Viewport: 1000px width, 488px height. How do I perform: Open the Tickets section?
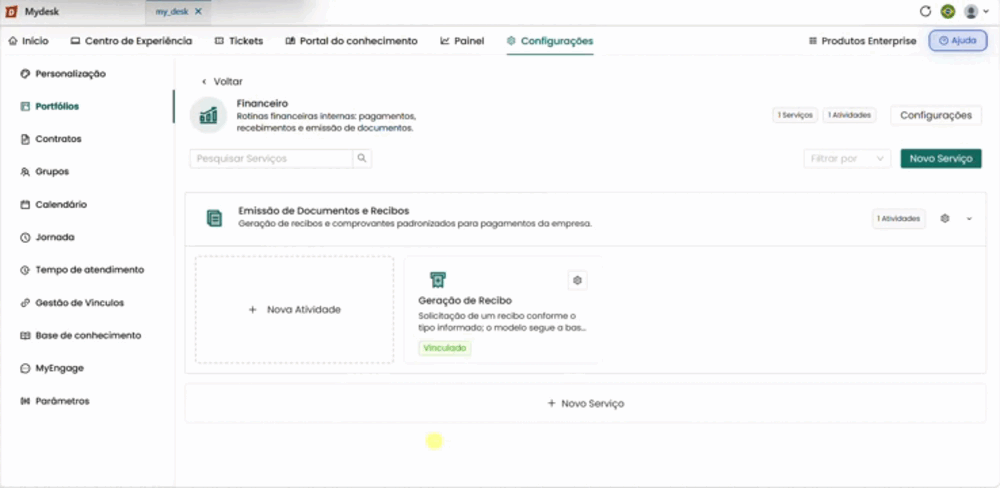[239, 41]
